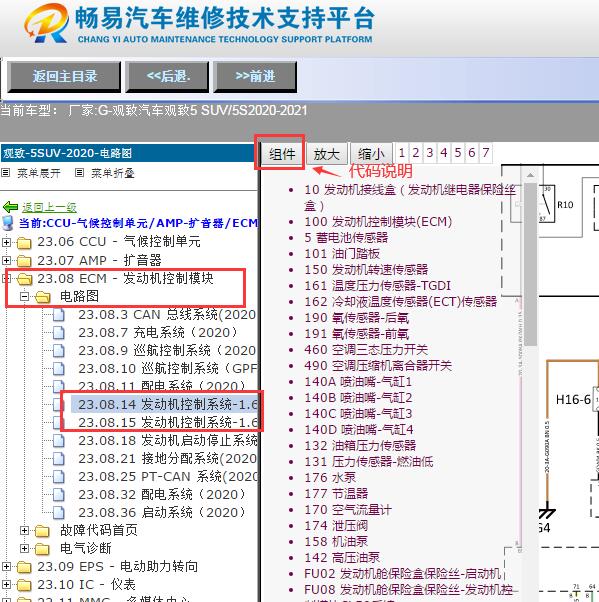Click the platform logo icon
Screen dimensions: 599x602
(x=47, y=23)
